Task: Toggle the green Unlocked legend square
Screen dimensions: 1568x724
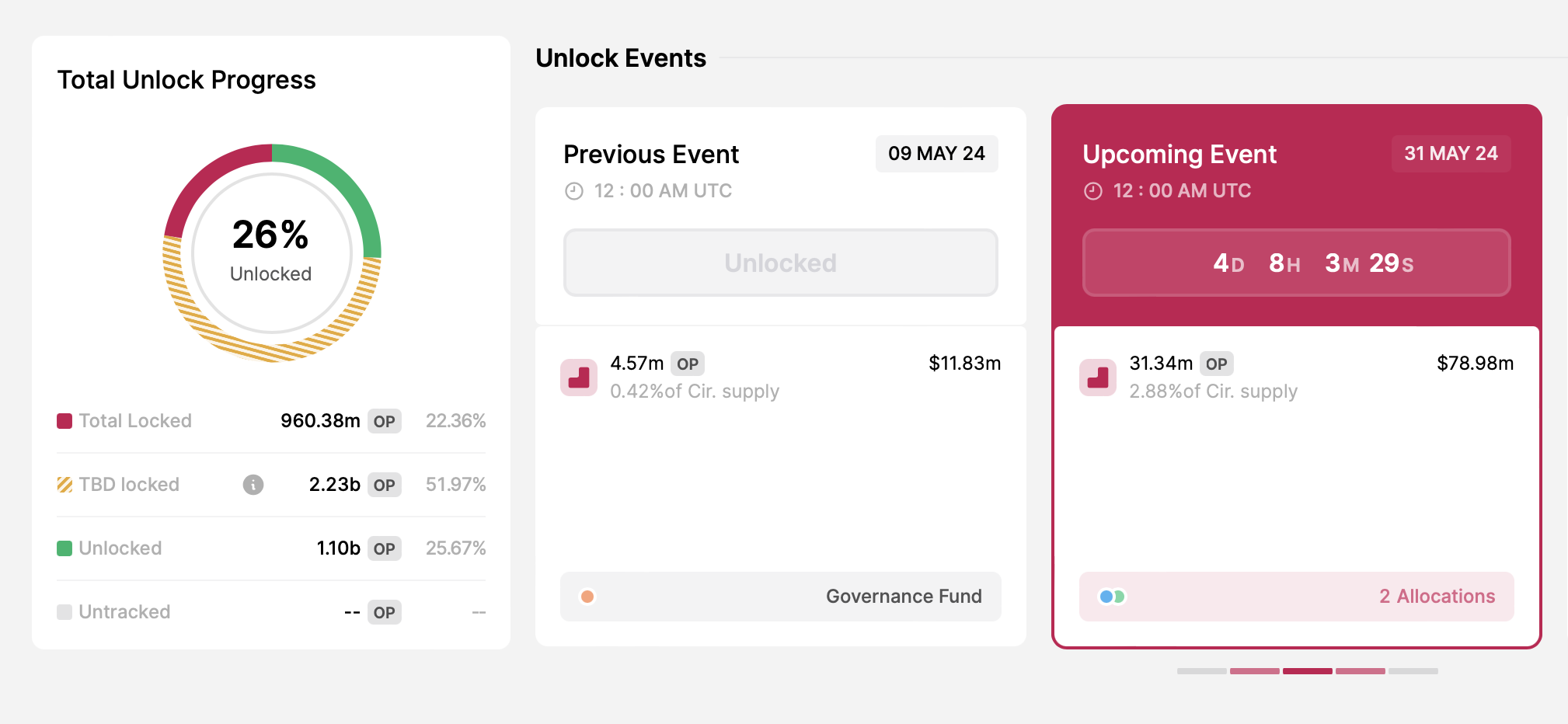Action: coord(64,548)
